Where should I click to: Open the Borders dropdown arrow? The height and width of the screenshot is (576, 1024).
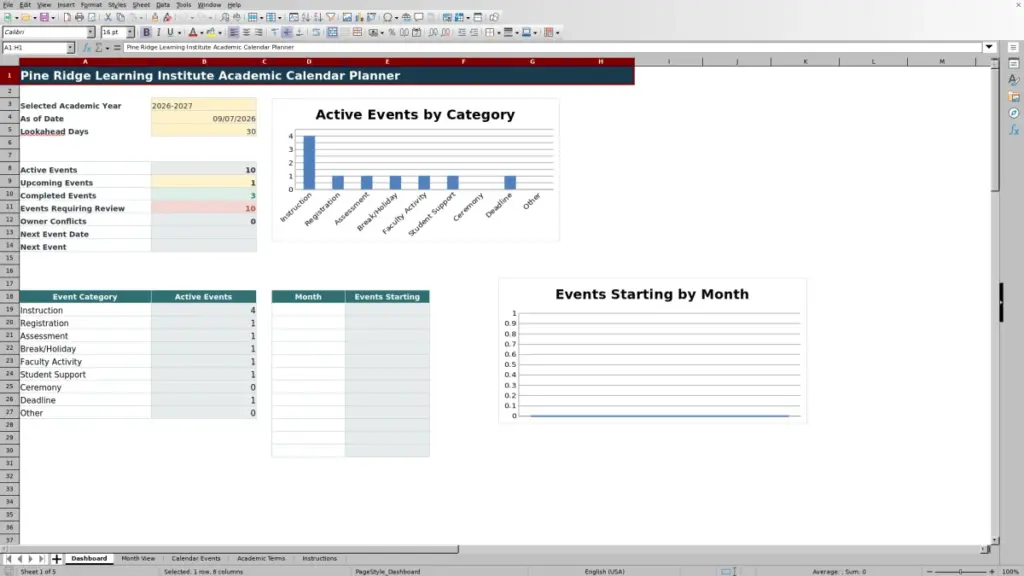[499, 33]
